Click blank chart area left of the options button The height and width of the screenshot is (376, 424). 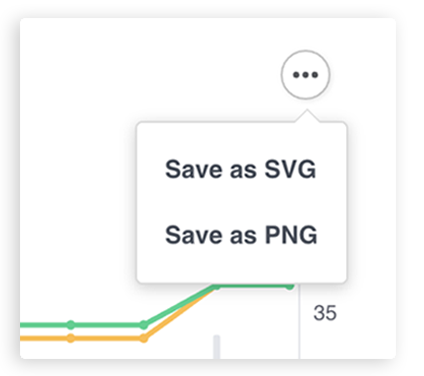(x=150, y=75)
